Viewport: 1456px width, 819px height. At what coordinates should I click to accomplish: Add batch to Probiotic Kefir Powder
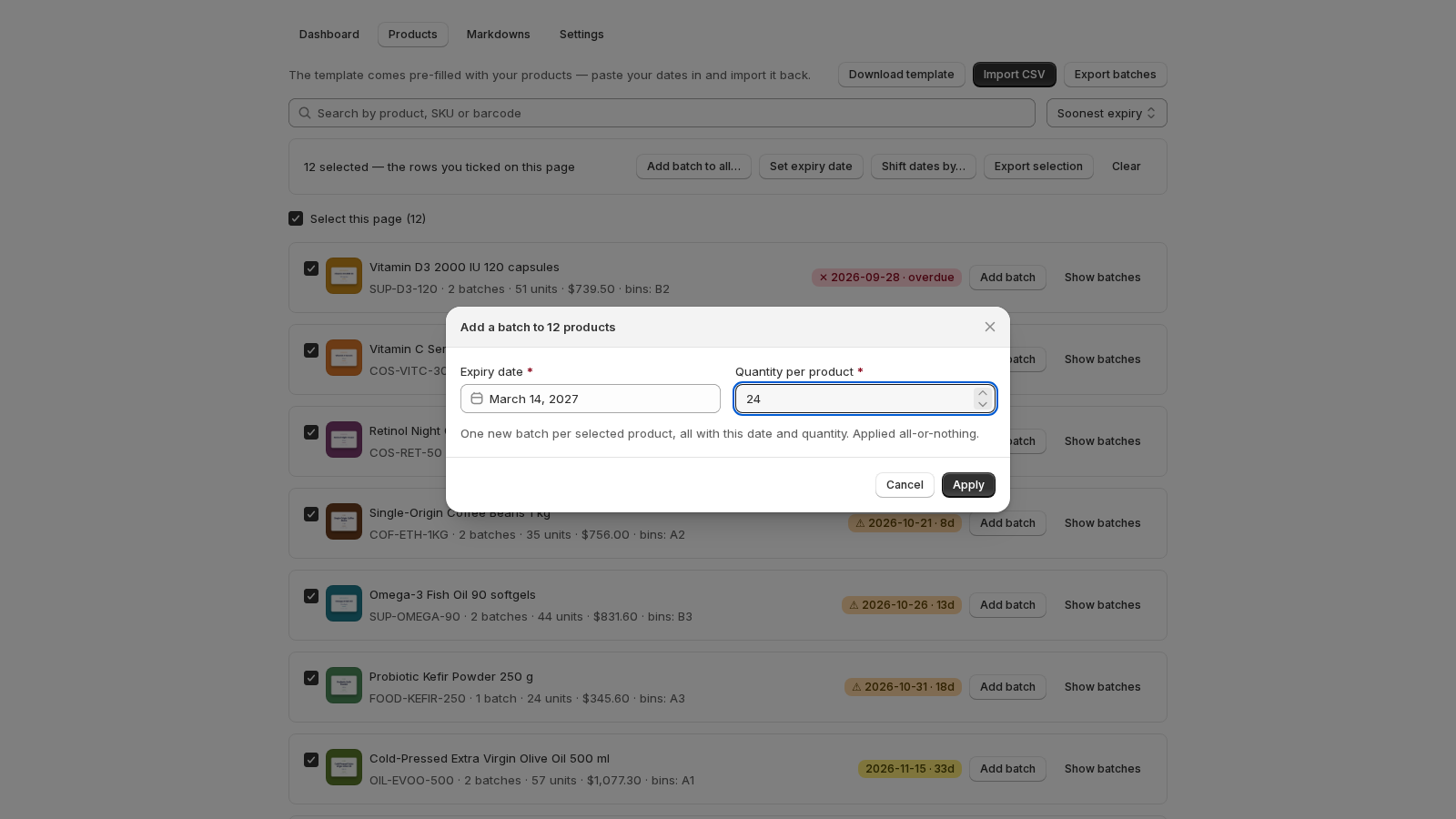point(1007,687)
